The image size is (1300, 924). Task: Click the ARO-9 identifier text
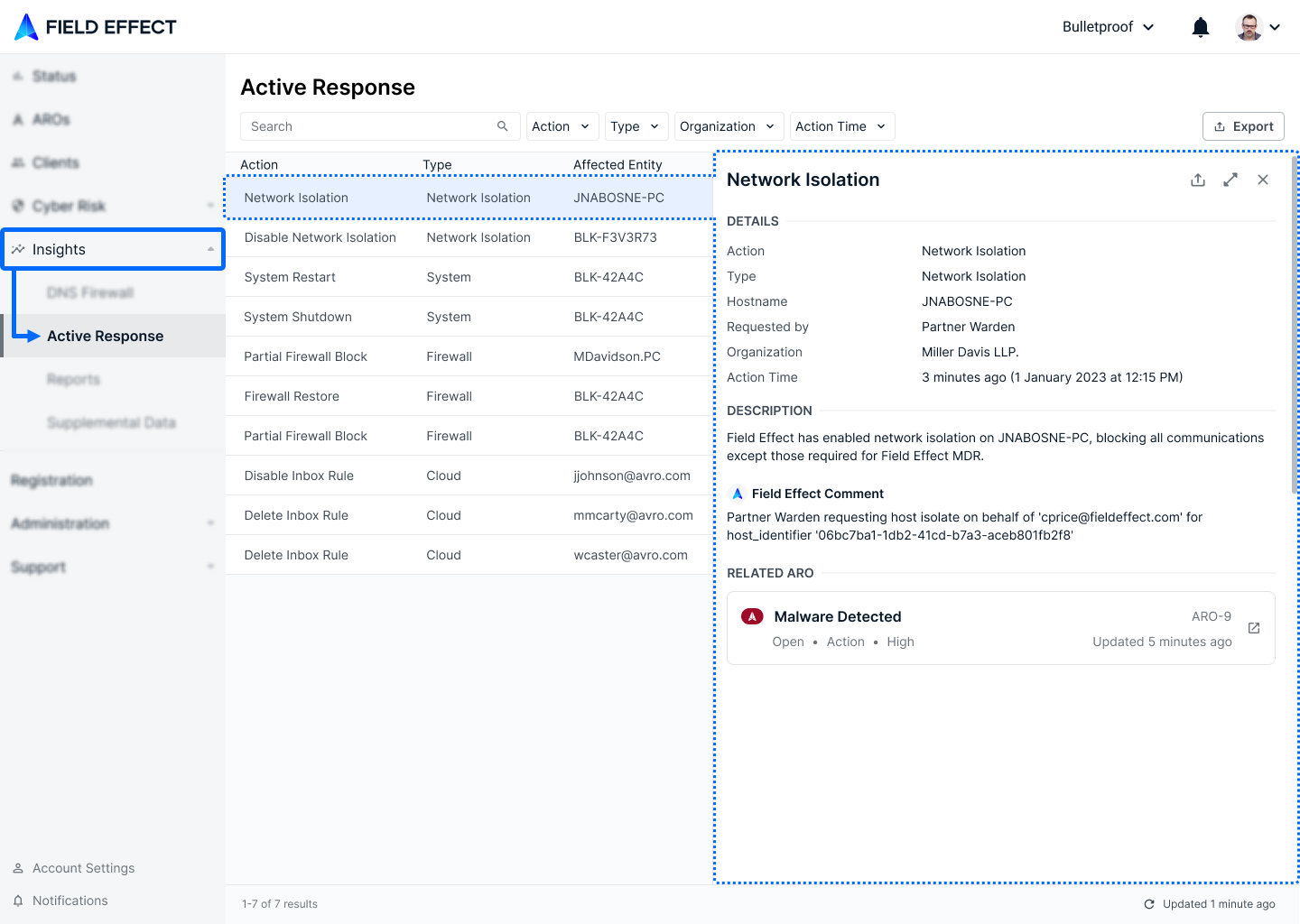(1212, 616)
